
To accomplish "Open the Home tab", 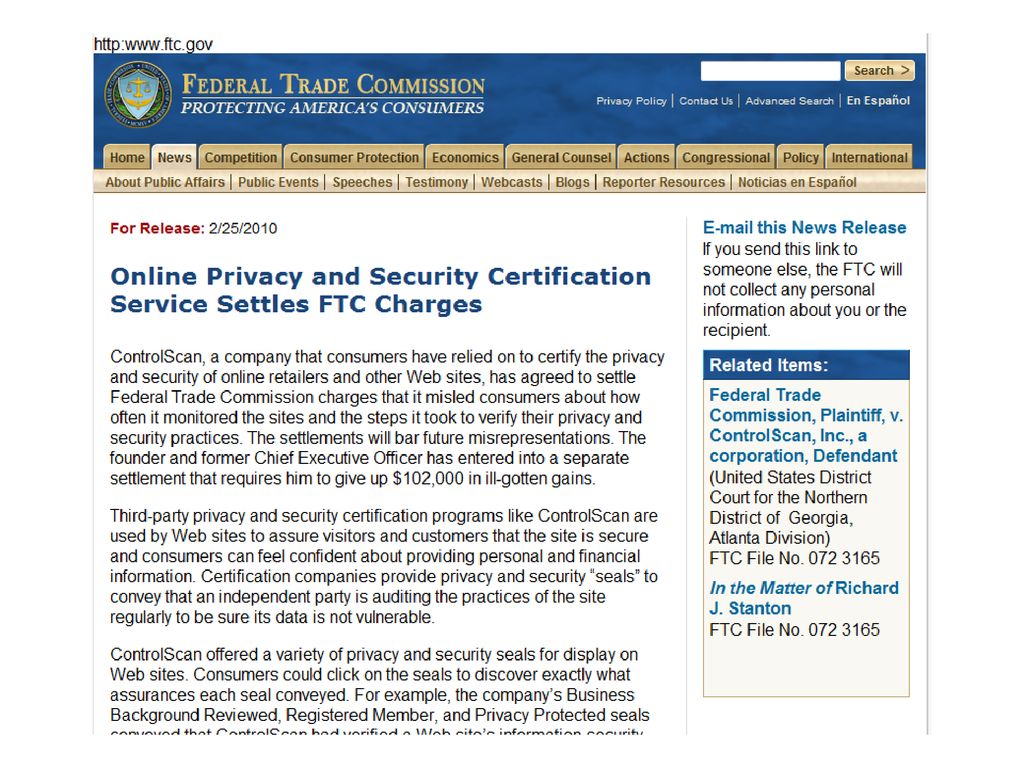I will coord(127,157).
